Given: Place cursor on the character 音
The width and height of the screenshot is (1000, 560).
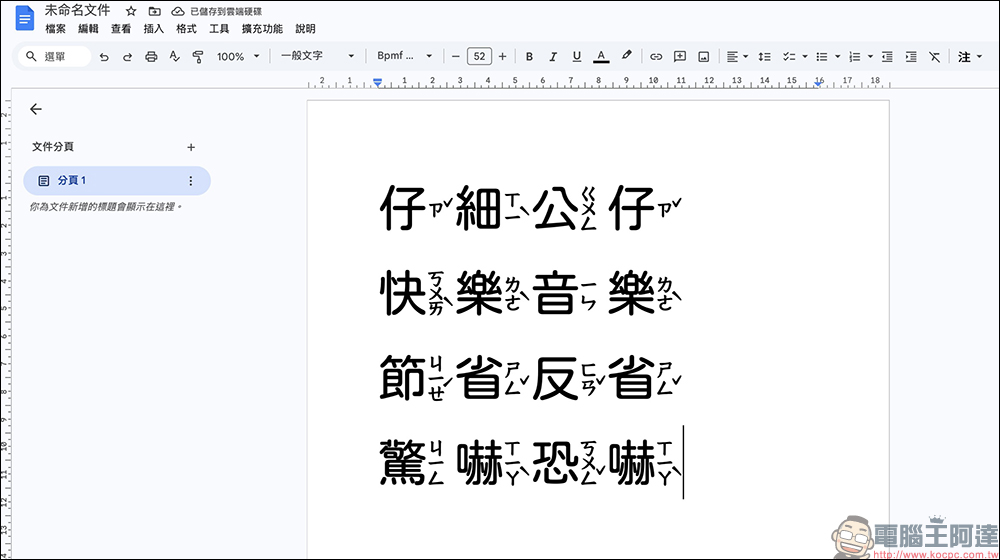Looking at the screenshot, I should click(x=555, y=293).
